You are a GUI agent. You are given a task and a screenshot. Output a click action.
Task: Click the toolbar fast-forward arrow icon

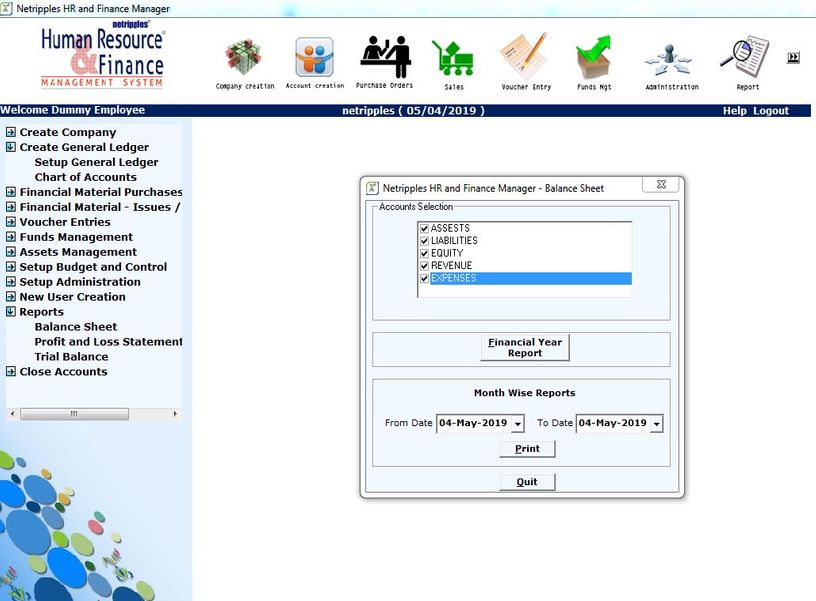(793, 57)
